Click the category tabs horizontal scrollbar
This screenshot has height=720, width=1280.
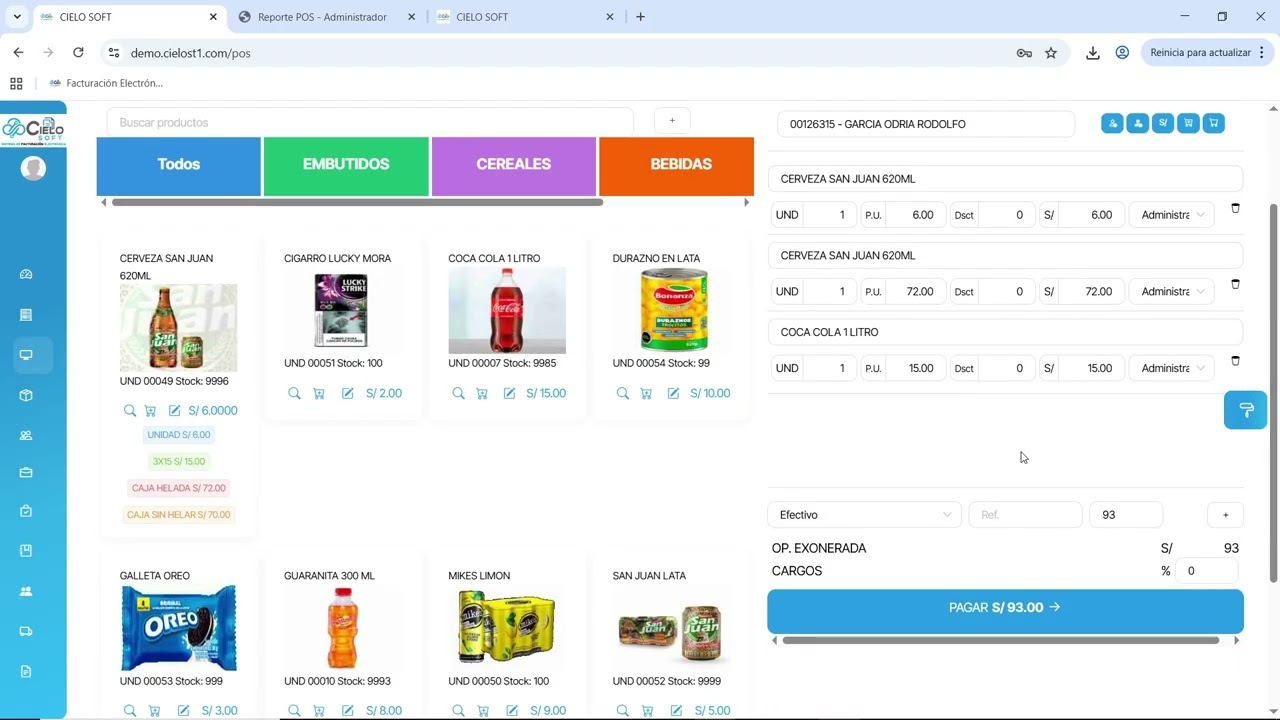tap(357, 202)
